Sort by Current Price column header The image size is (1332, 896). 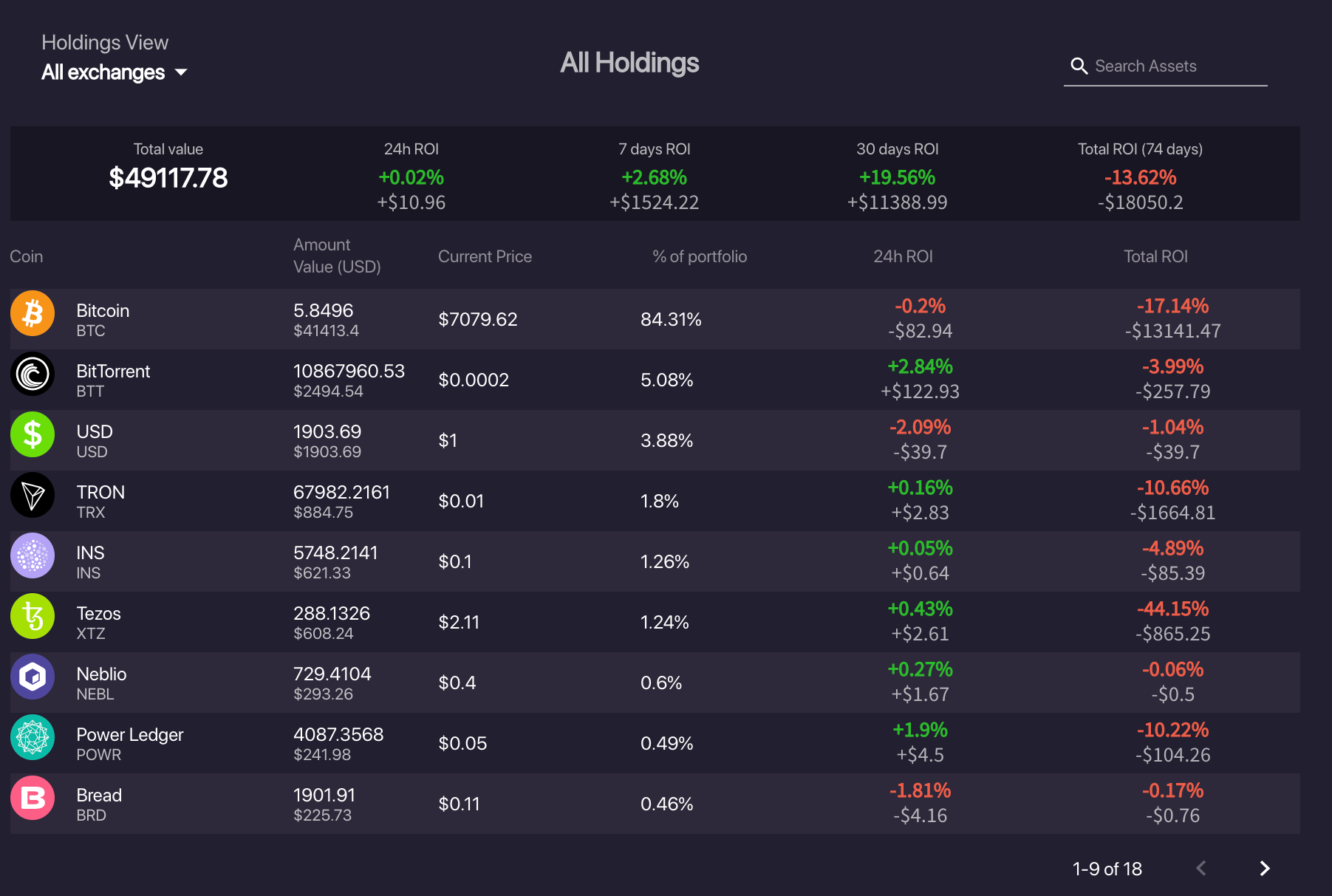tap(485, 256)
